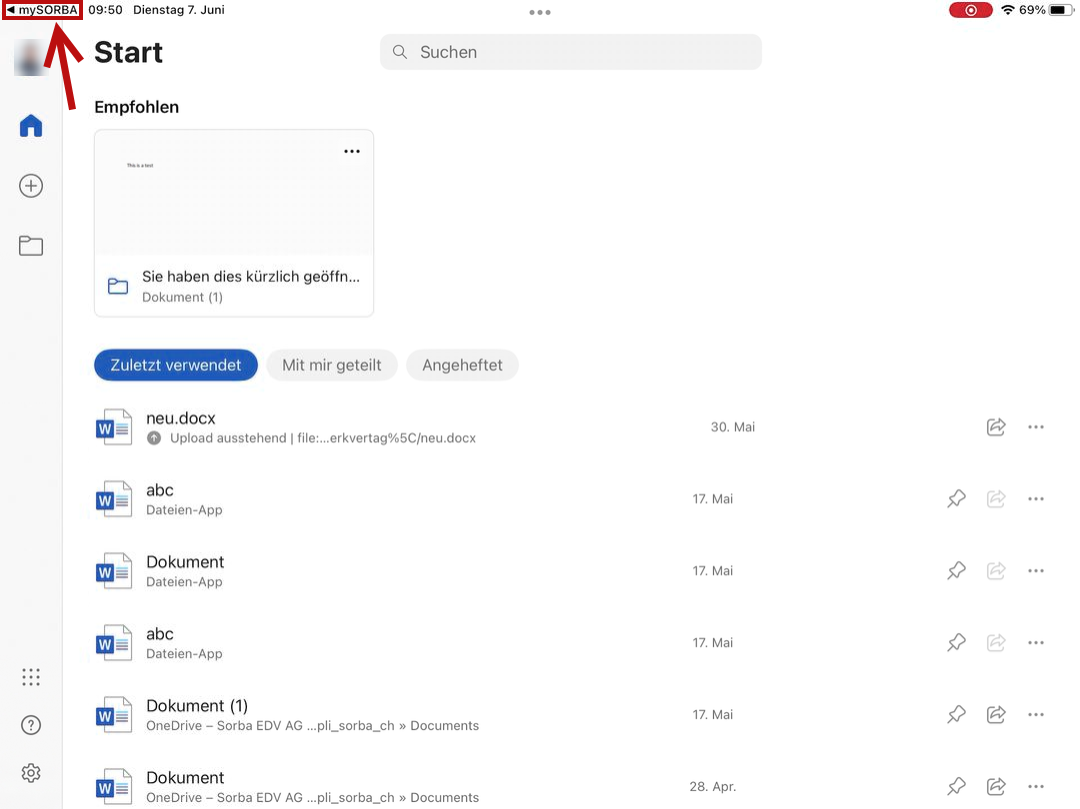Screen dimensions: 1080x809
Task: Pin the first abc document
Action: point(956,498)
